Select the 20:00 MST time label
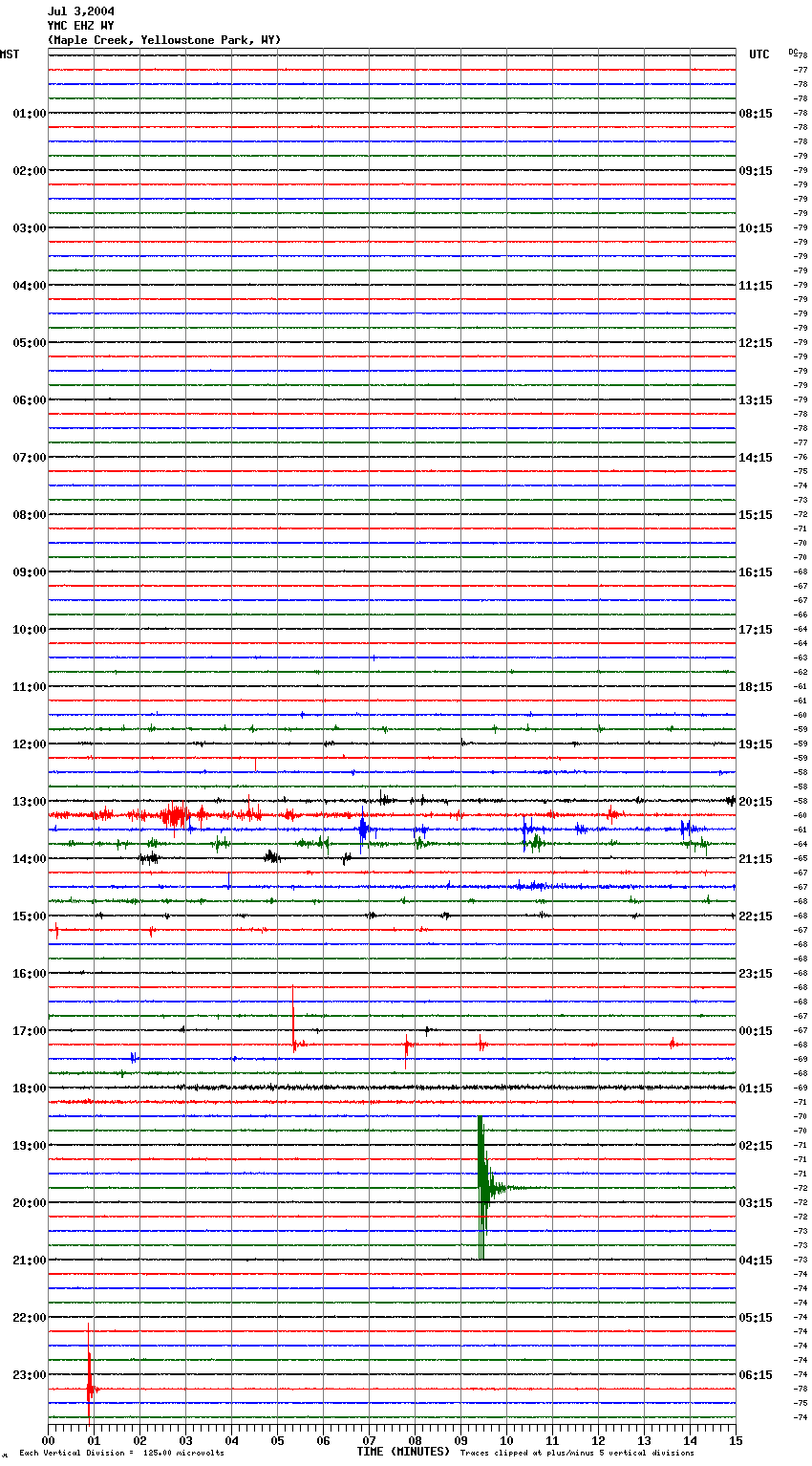This screenshot has width=812, height=1466. (30, 1203)
